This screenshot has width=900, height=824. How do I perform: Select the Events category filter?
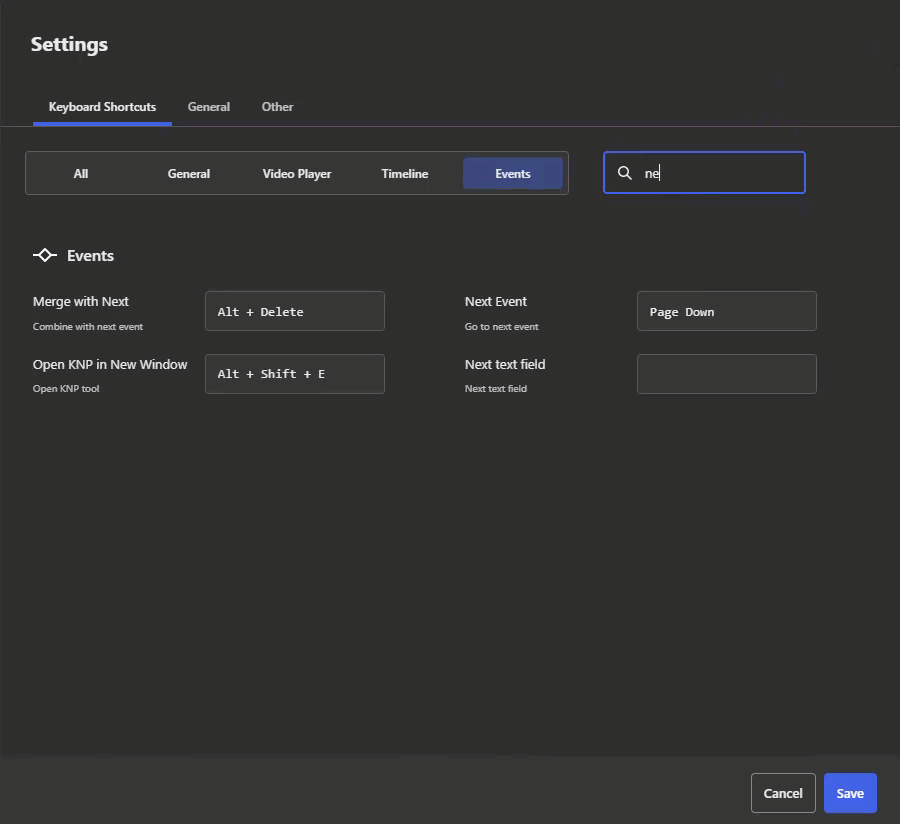(x=513, y=174)
